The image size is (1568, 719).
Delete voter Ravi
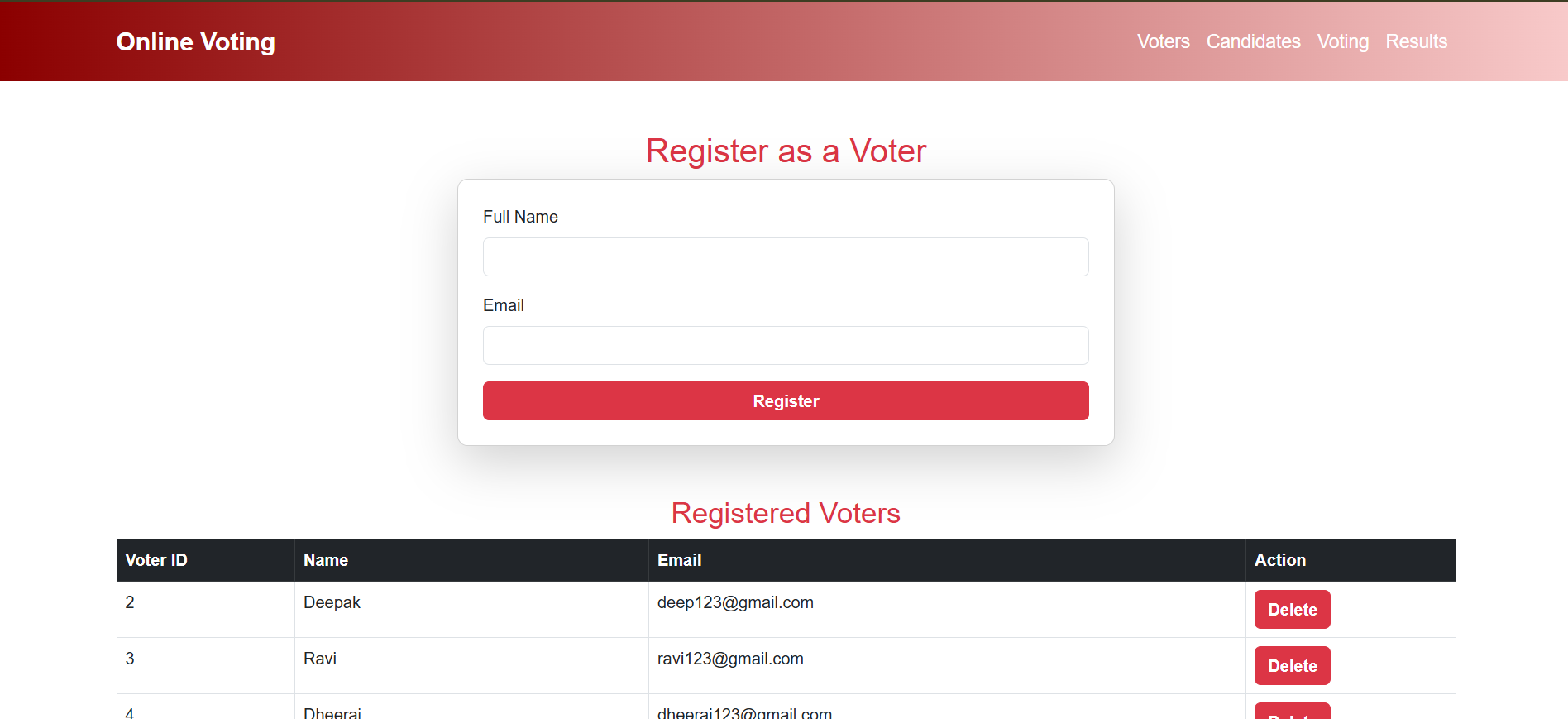[1292, 665]
